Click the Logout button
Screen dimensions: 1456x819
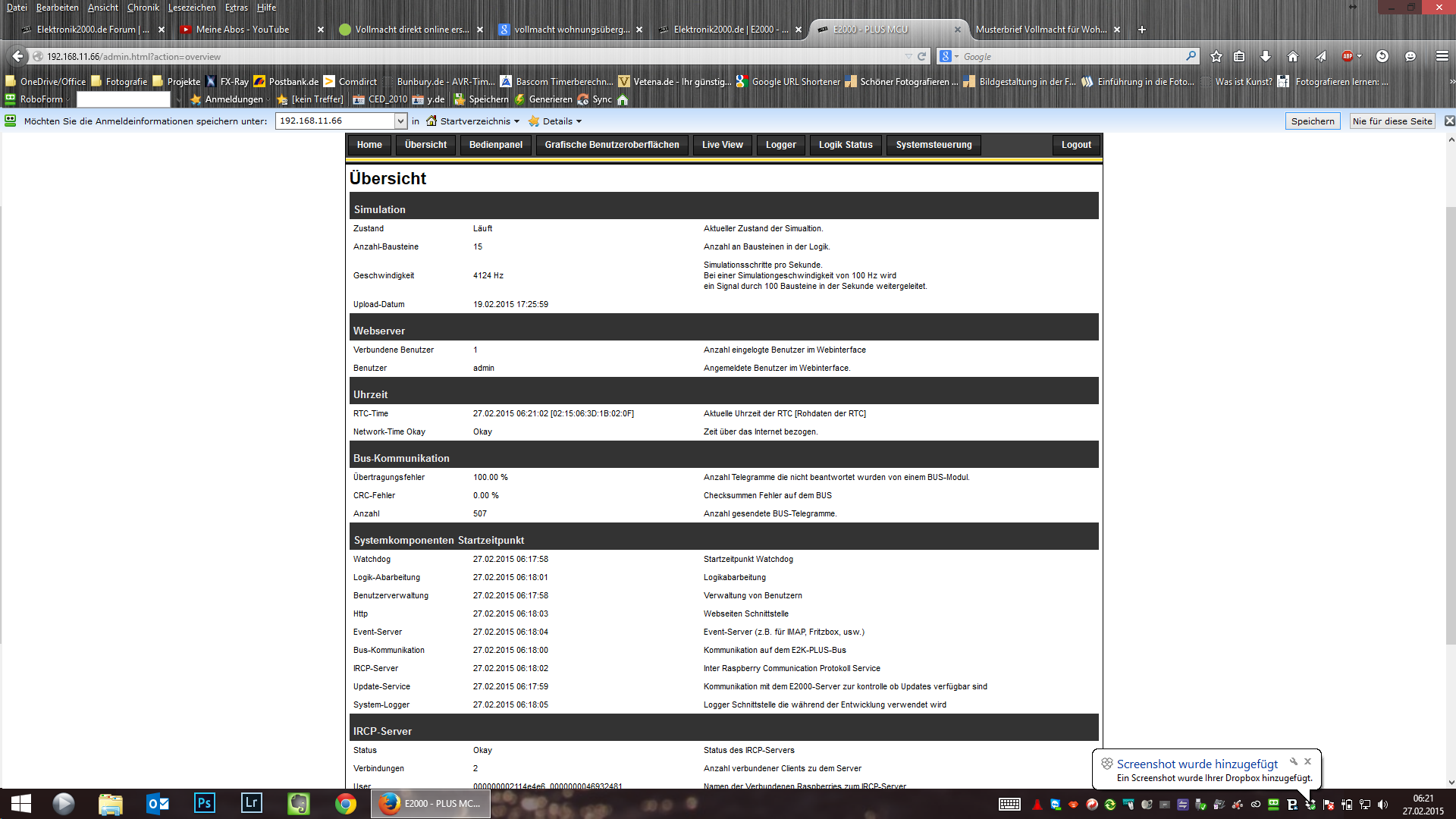click(1075, 145)
